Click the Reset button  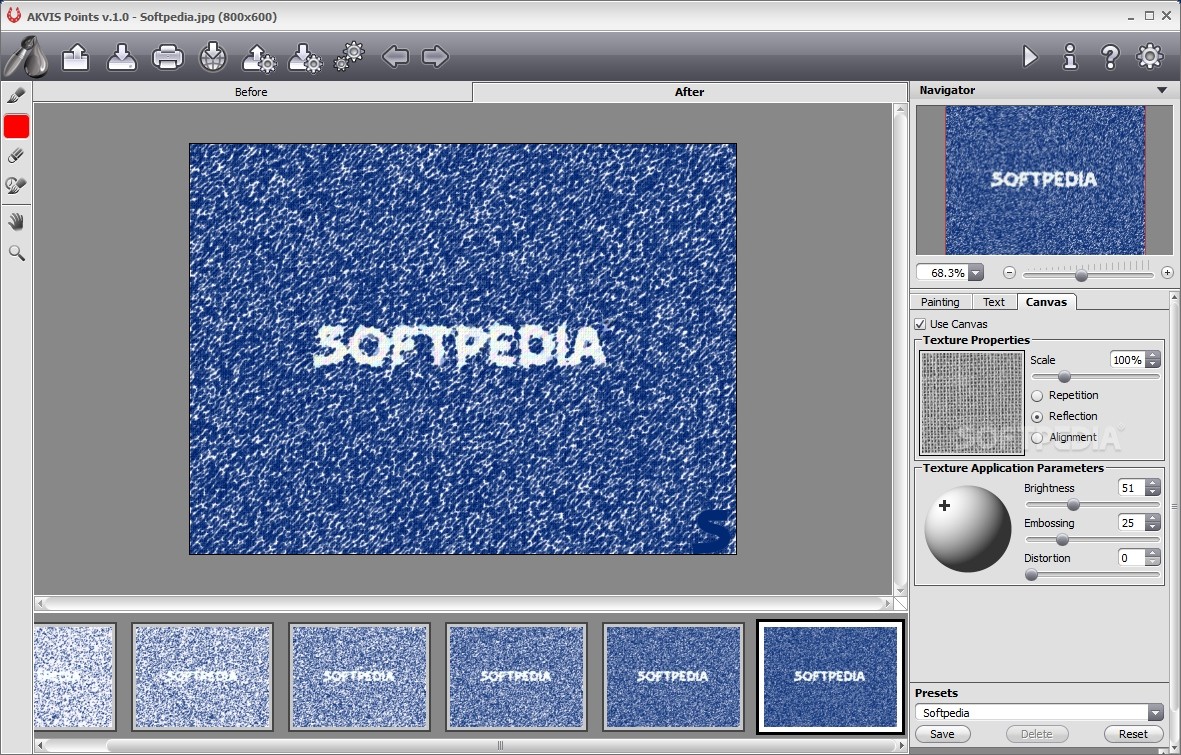1133,734
